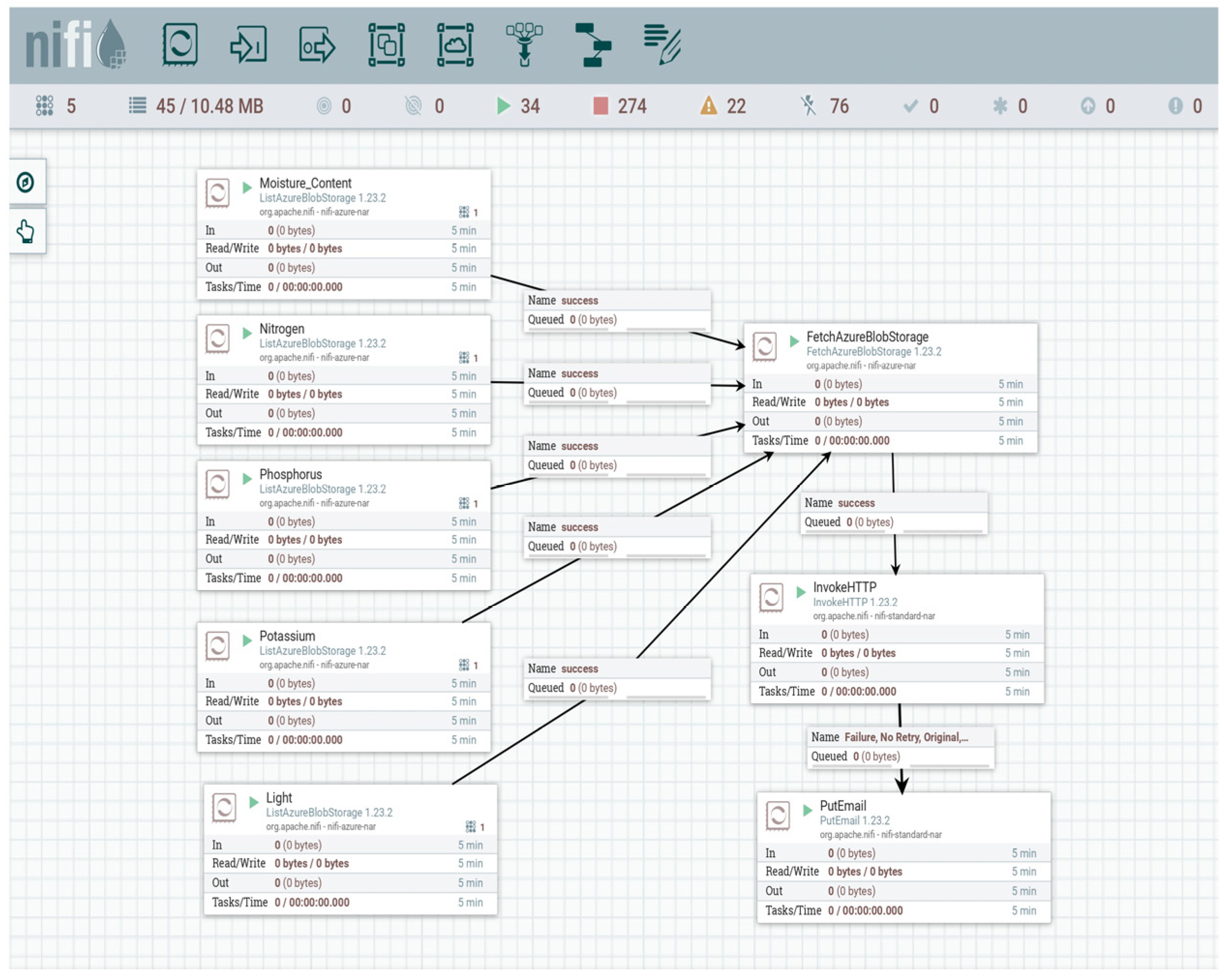Open the Operate panel hand icon
1224x980 pixels.
pos(26,231)
